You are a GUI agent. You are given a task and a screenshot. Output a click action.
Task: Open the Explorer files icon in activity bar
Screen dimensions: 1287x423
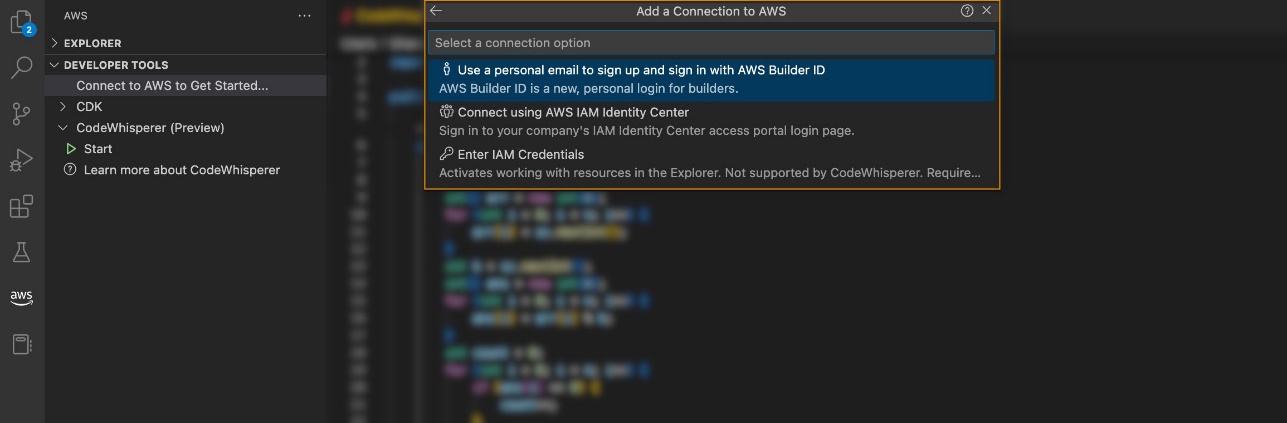(x=21, y=23)
